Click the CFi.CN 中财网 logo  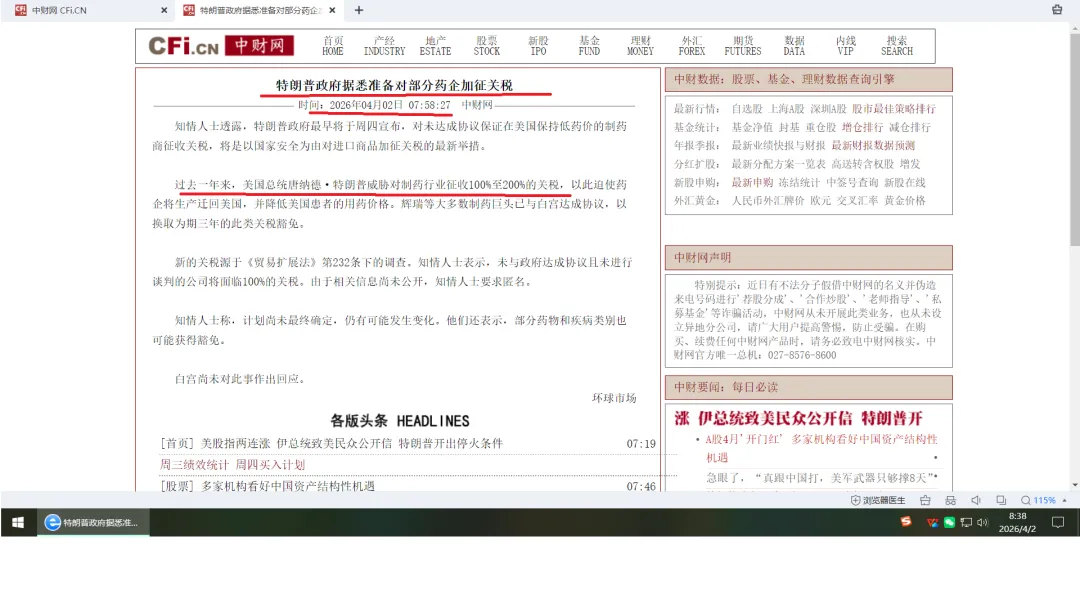point(221,45)
